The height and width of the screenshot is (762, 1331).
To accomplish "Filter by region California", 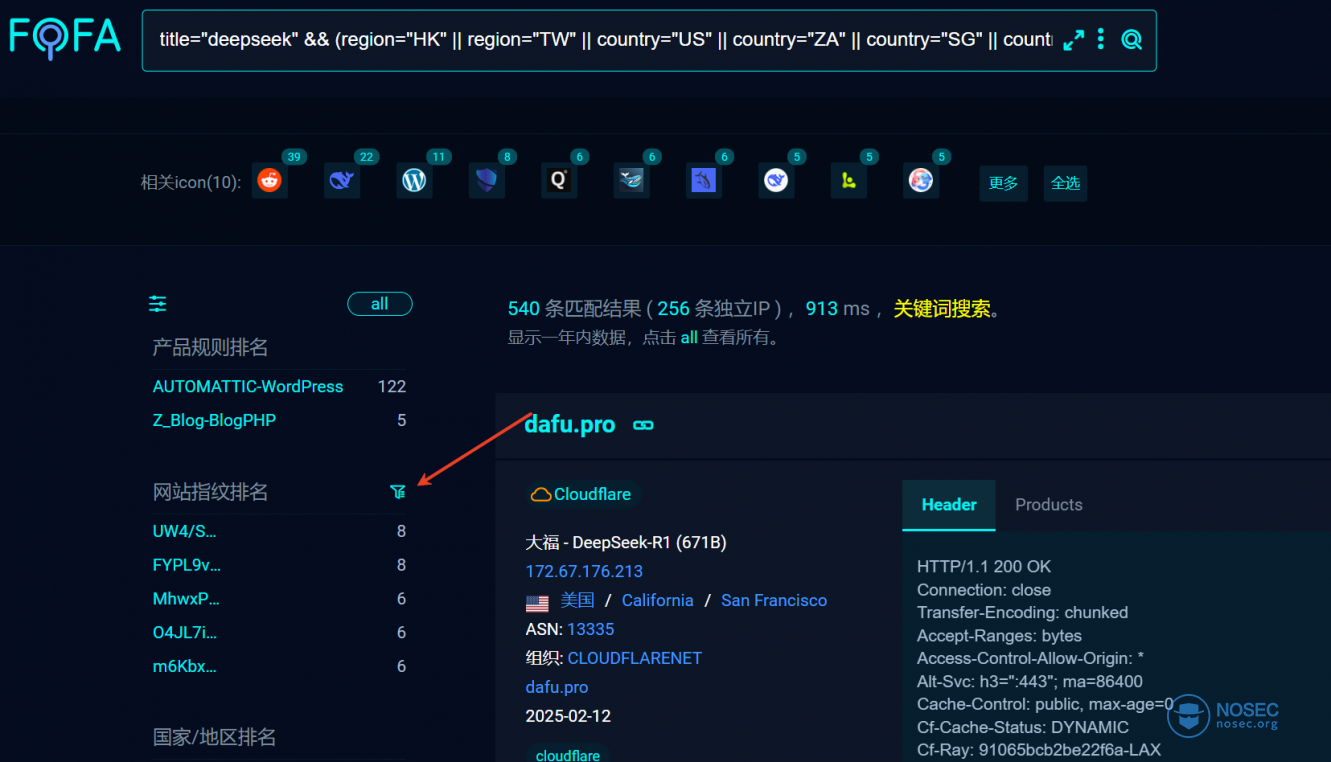I will click(x=657, y=600).
